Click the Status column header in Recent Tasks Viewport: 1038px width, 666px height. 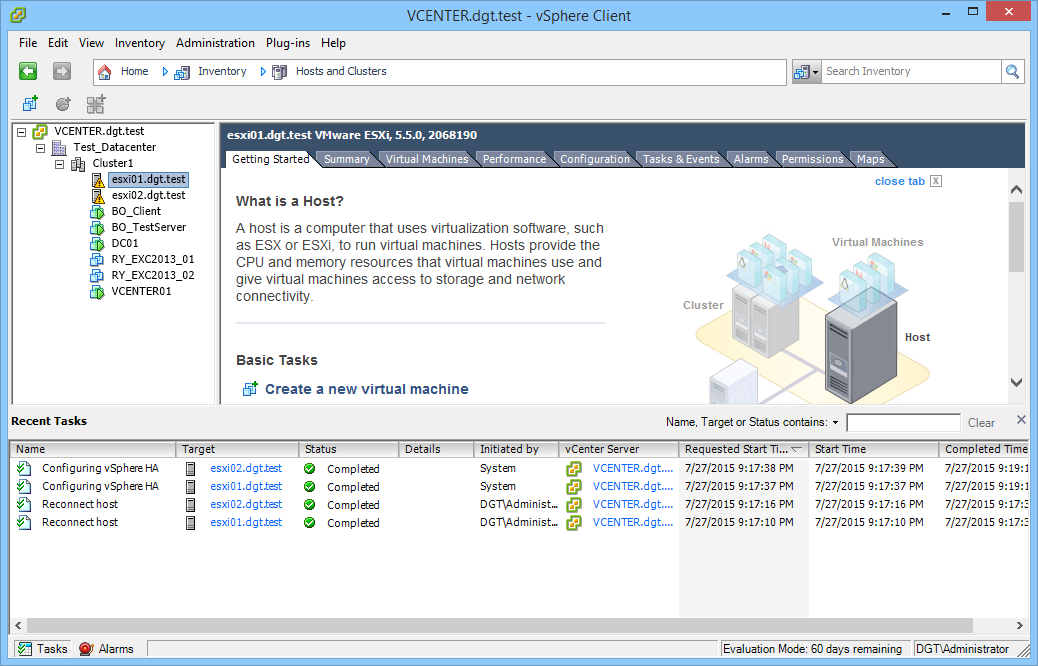[x=348, y=450]
